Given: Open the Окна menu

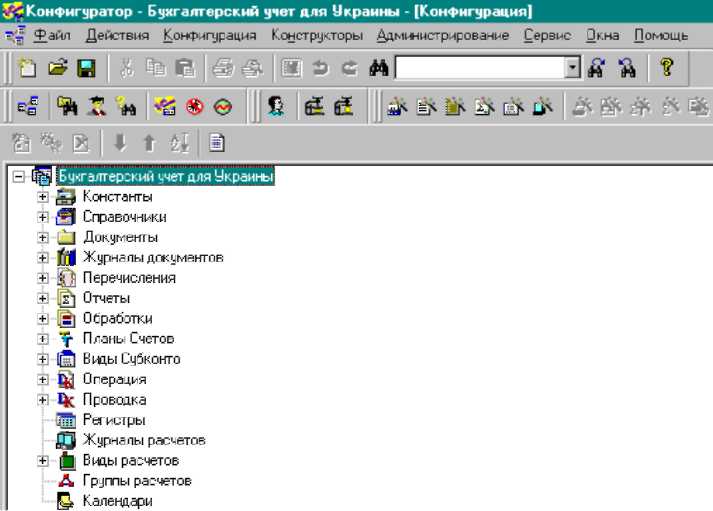Looking at the screenshot, I should tap(602, 35).
